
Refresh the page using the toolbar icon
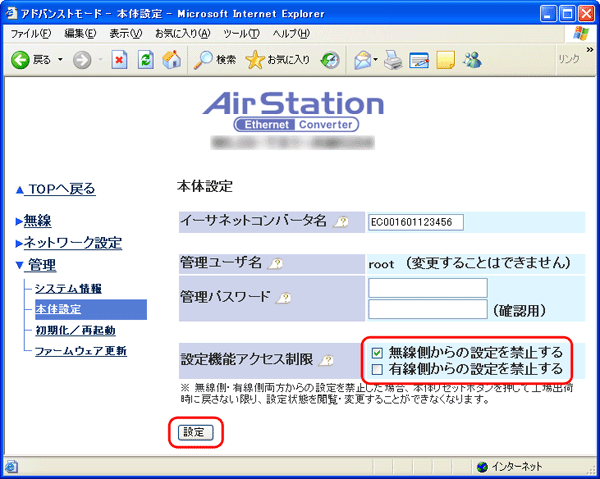click(x=145, y=60)
